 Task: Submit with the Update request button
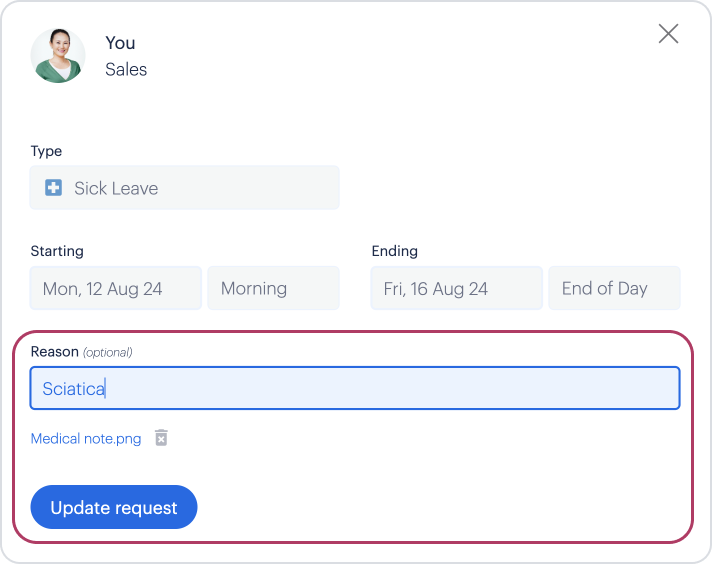[114, 507]
